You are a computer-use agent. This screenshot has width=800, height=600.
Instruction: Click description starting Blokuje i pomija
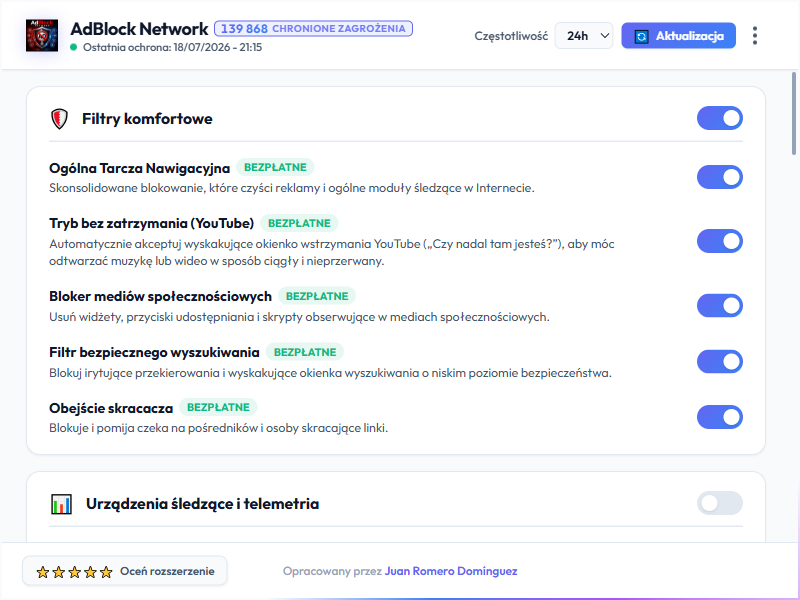coord(218,428)
